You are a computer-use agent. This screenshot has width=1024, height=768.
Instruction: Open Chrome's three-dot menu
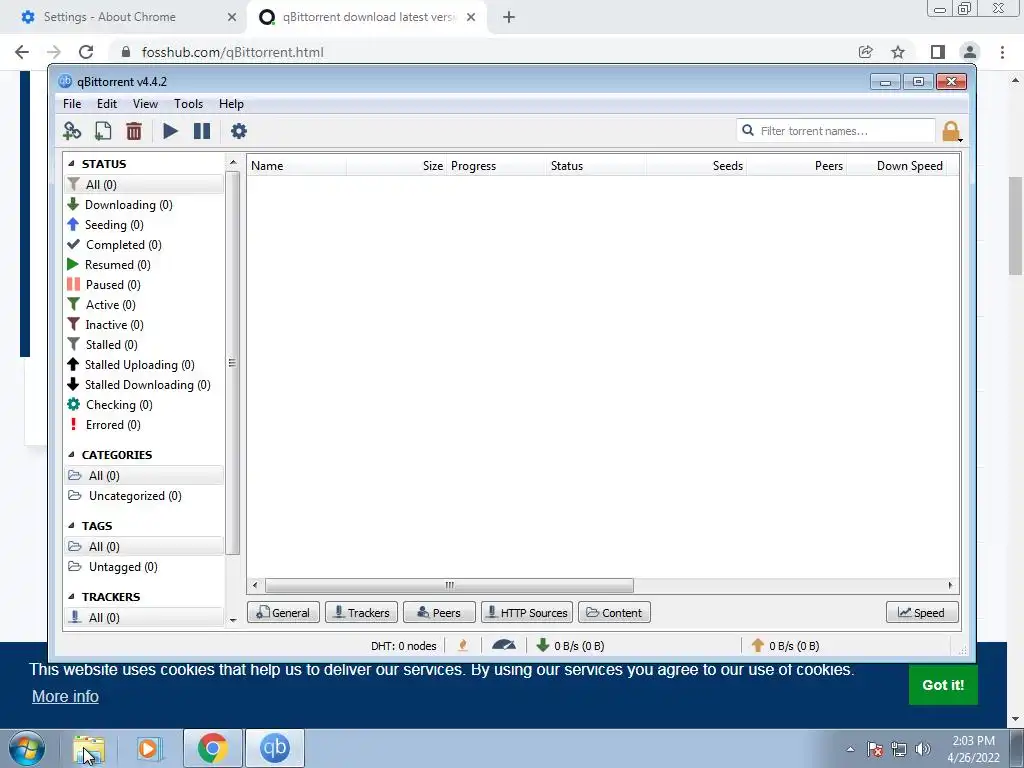click(x=1002, y=52)
